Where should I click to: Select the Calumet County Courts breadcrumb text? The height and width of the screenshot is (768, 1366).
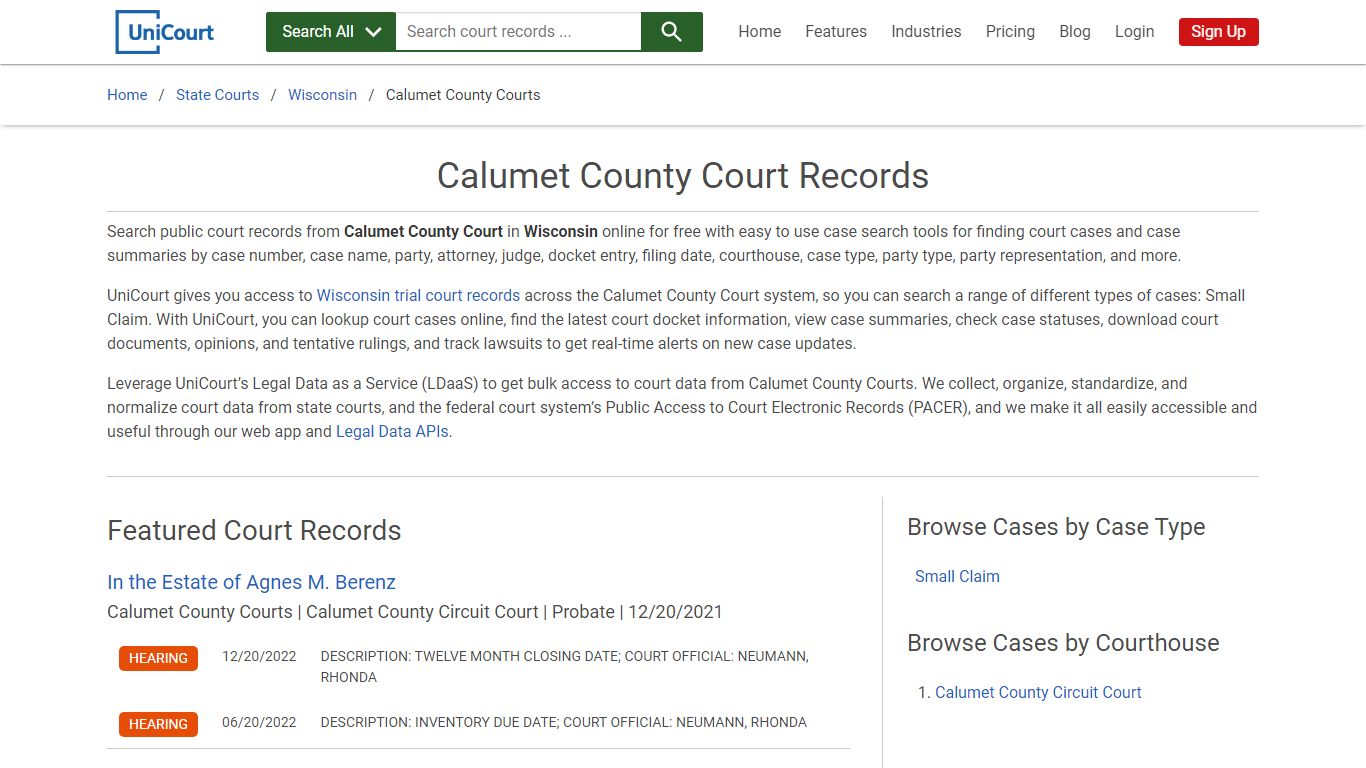pyautogui.click(x=463, y=95)
